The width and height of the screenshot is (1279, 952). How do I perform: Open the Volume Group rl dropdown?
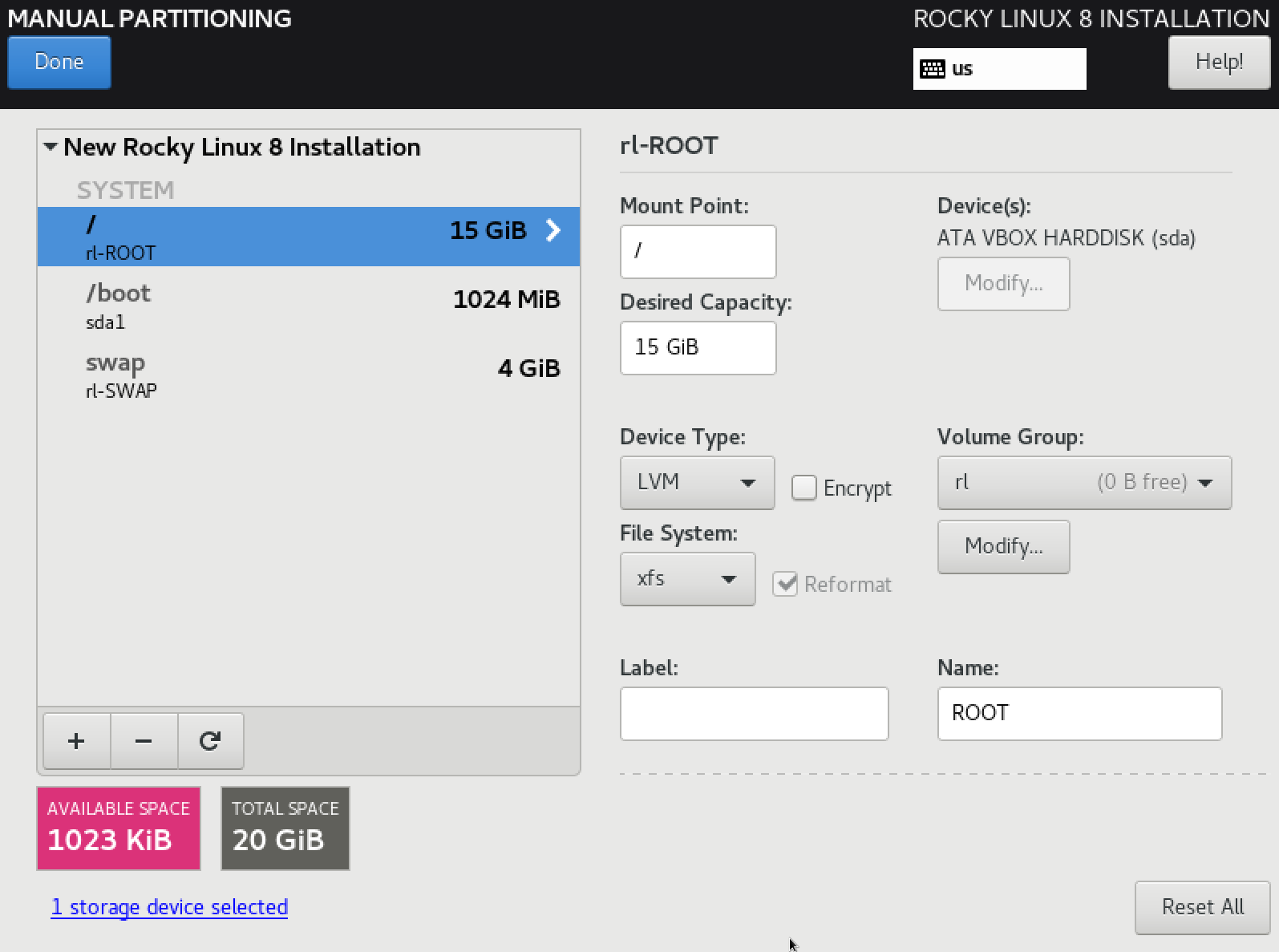[x=1084, y=483]
